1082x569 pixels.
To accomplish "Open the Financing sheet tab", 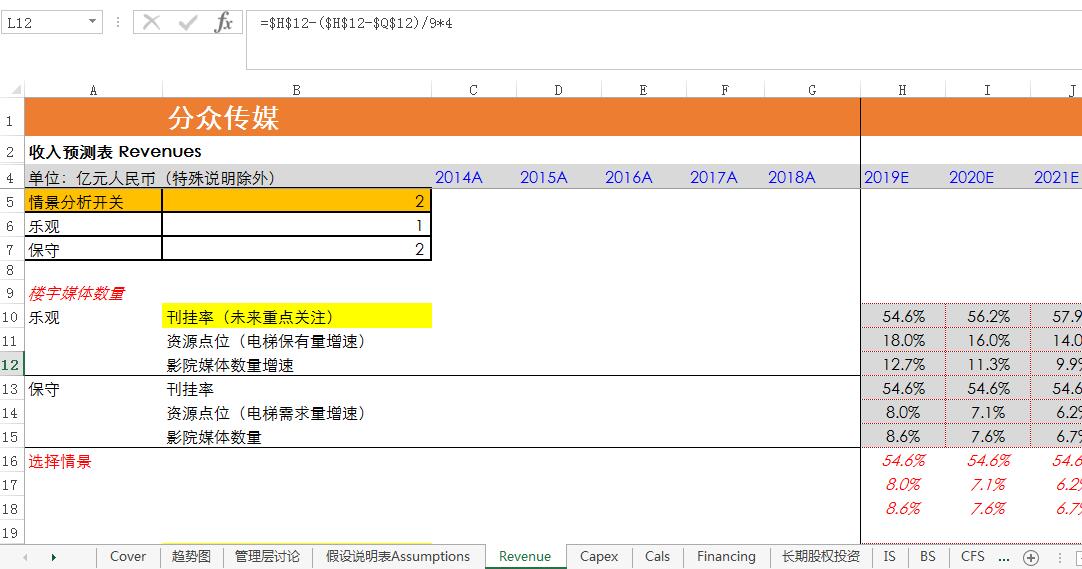I will [726, 557].
